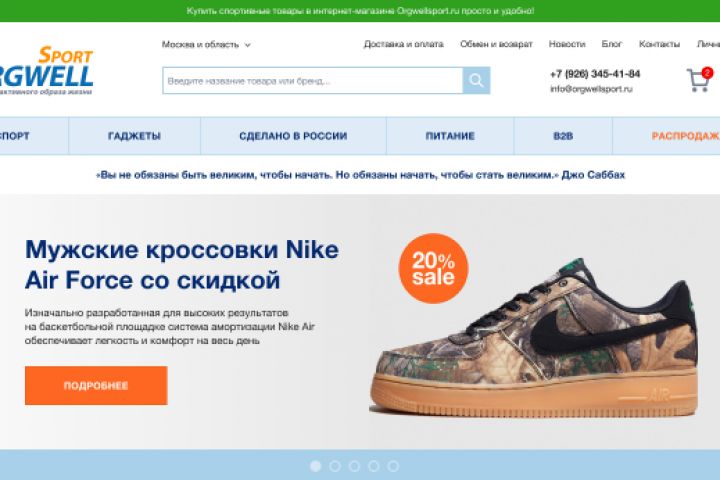Open the B2B category tab
The height and width of the screenshot is (480, 720).
[563, 136]
